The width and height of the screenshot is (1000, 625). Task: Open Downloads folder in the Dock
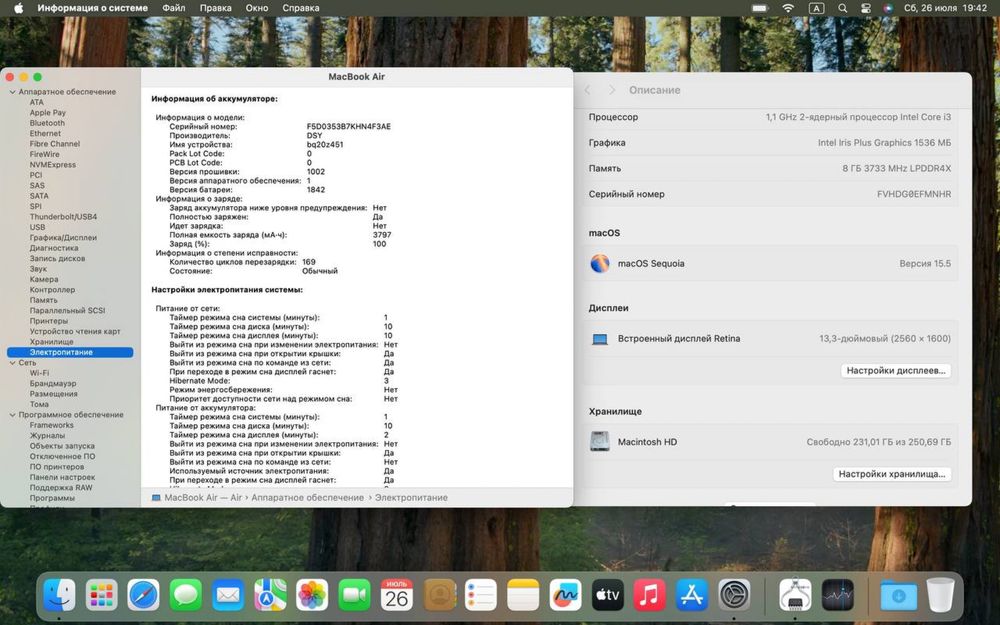pos(898,596)
